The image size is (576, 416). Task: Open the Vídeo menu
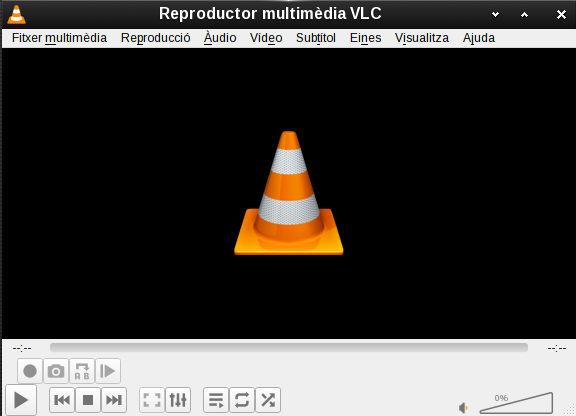[x=266, y=38]
